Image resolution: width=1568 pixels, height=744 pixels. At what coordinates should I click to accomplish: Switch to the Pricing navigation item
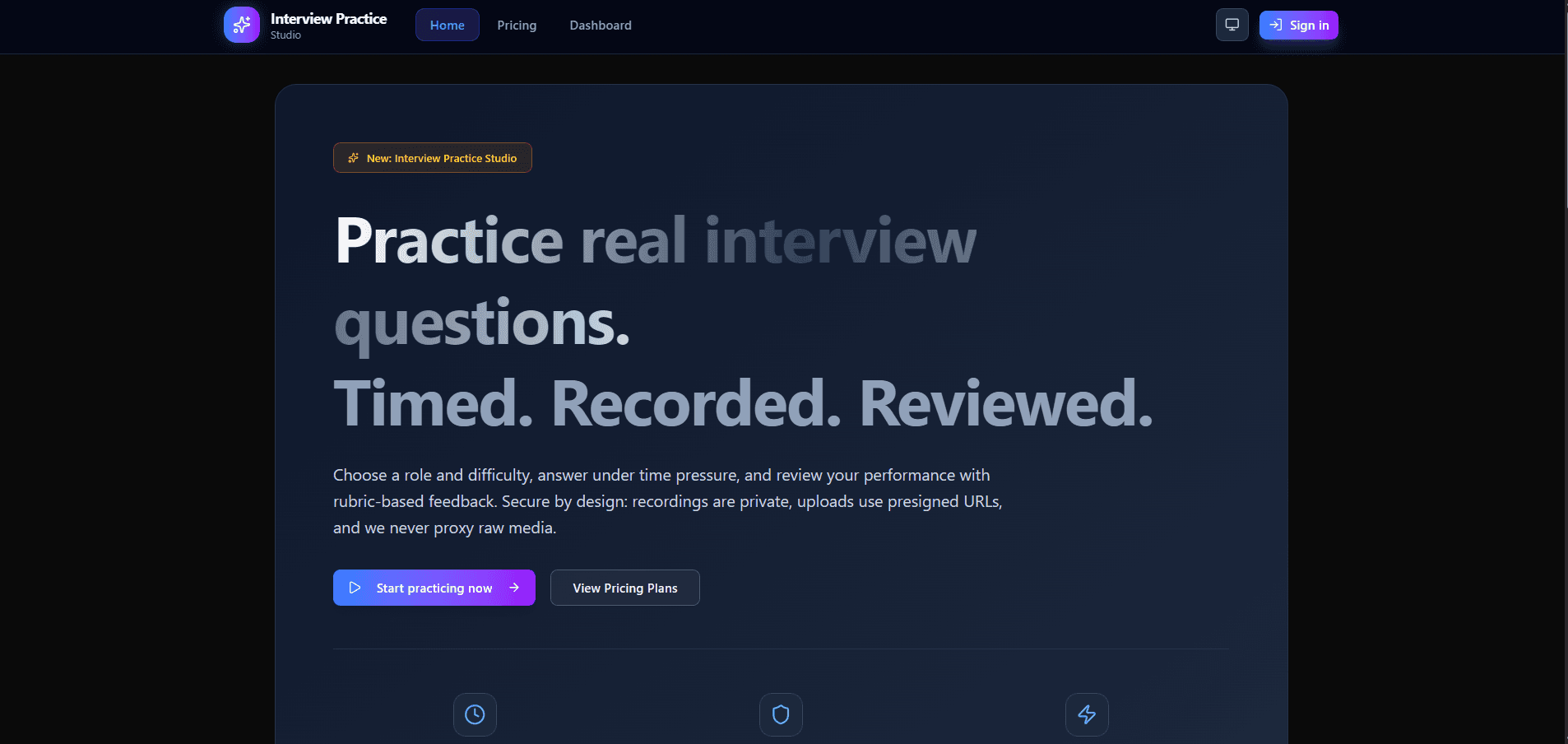[x=517, y=25]
